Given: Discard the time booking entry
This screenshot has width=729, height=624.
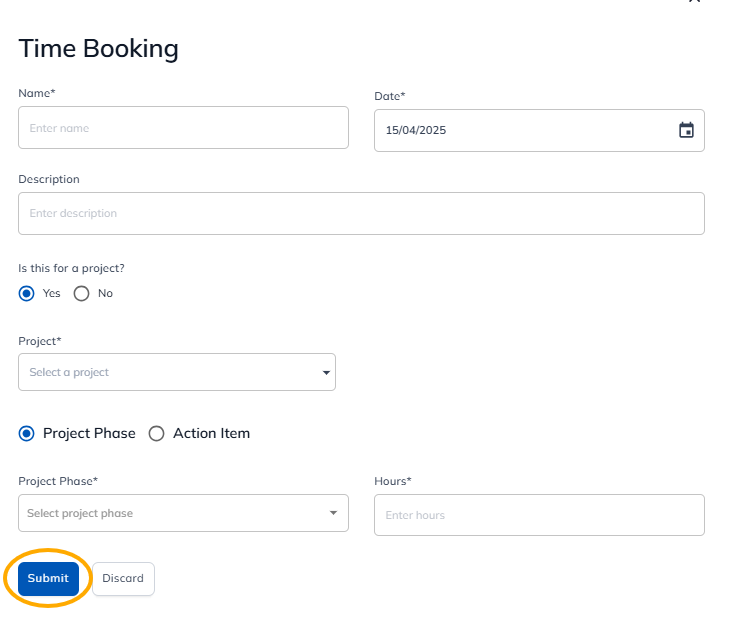Looking at the screenshot, I should [x=123, y=578].
